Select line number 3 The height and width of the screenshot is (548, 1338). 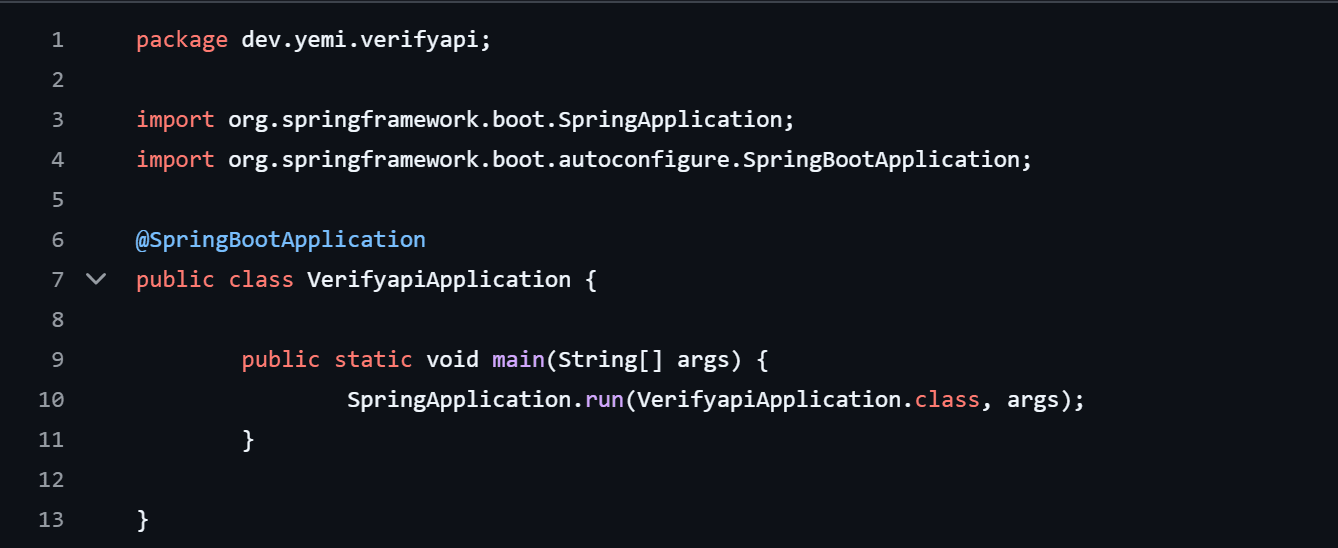click(57, 120)
